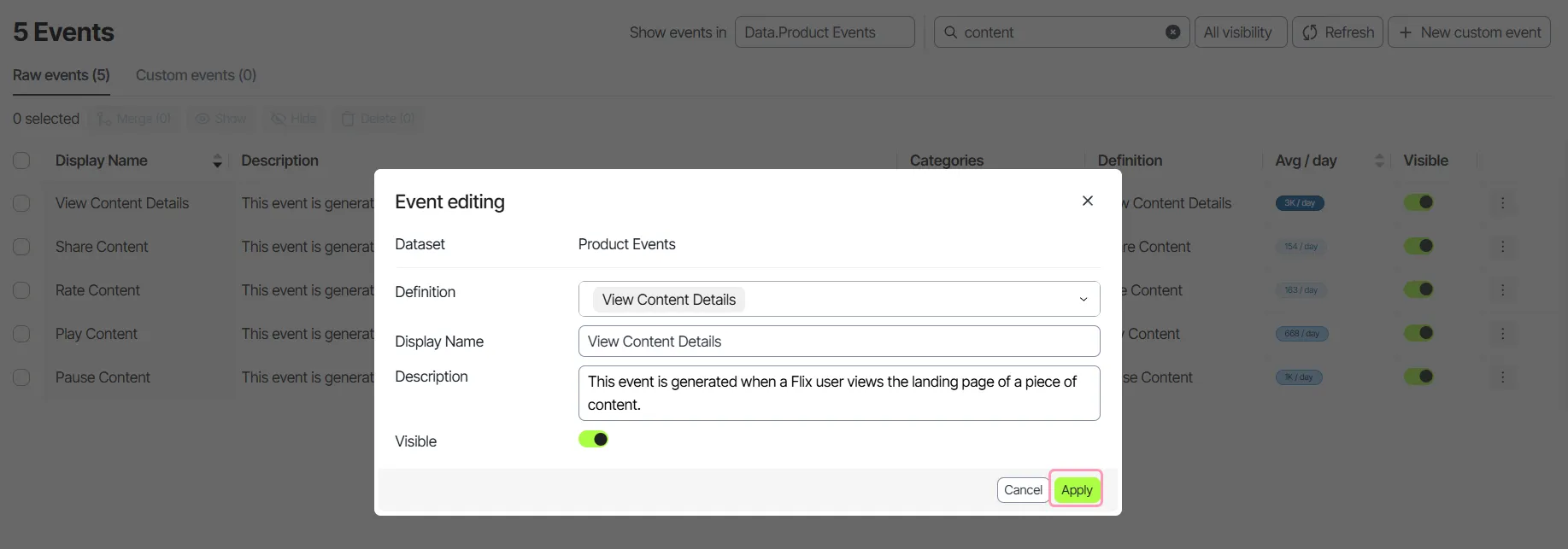This screenshot has height=549, width=1568.
Task: Switch to Custom events (0) tab
Action: pos(196,75)
